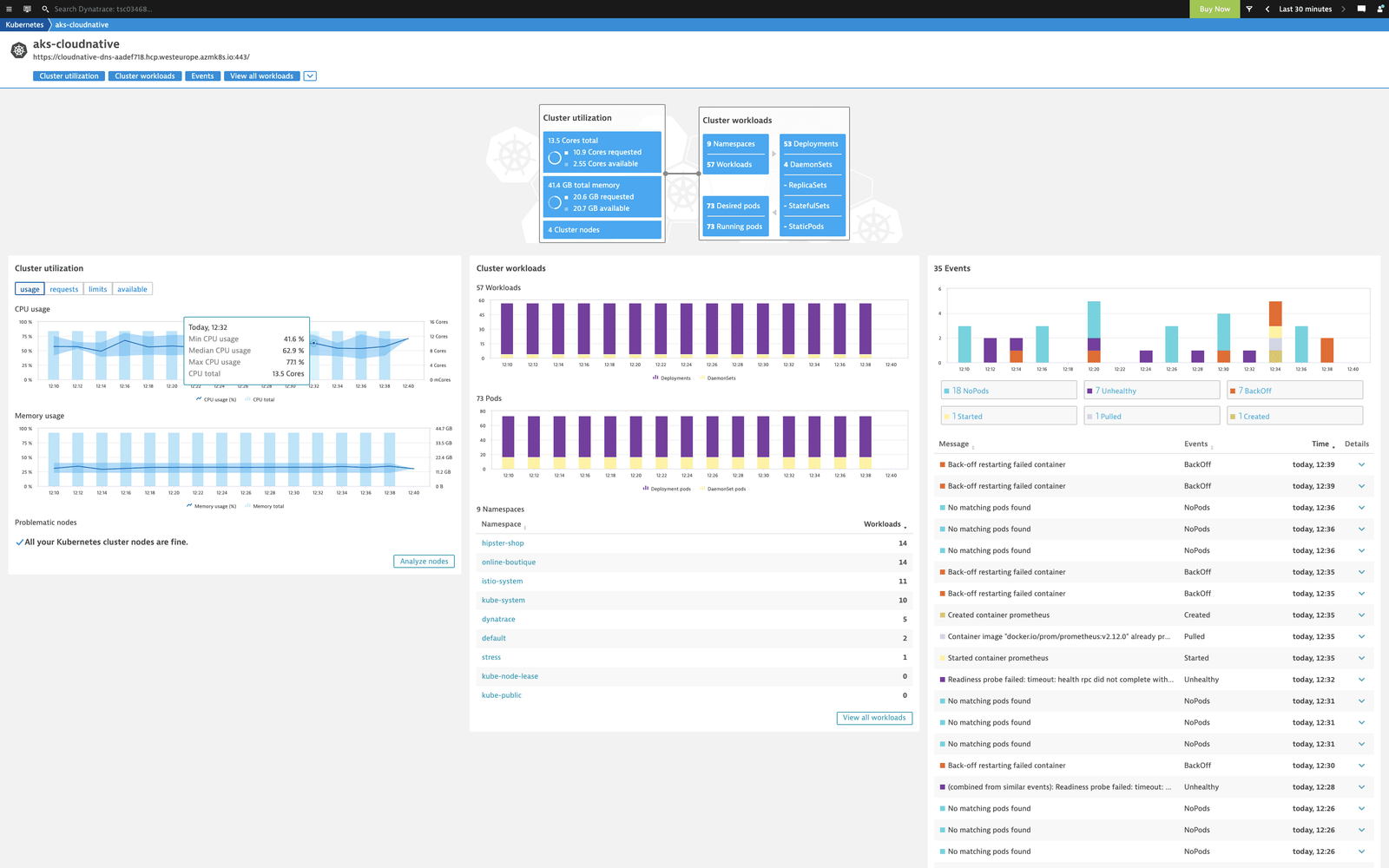Click the green Buy Now button
This screenshot has width=1389, height=868.
click(1215, 9)
